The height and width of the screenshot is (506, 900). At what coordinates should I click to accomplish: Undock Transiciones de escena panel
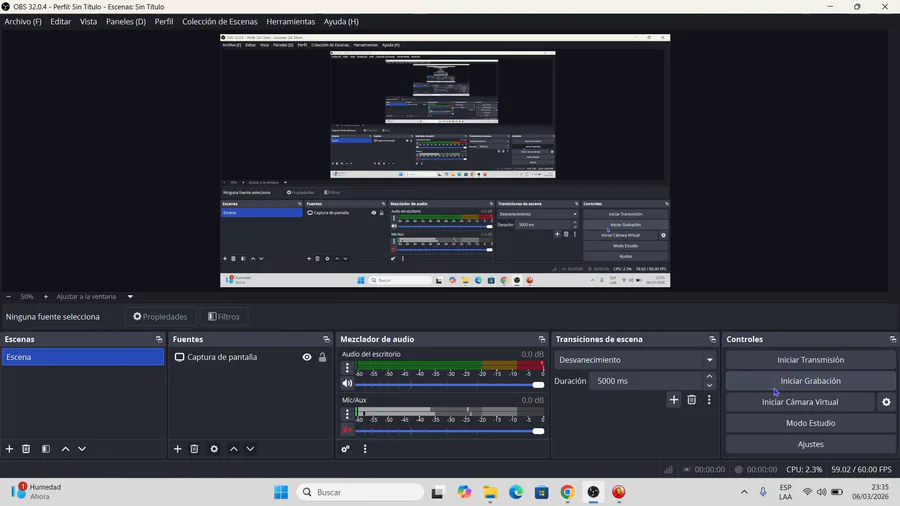(712, 339)
